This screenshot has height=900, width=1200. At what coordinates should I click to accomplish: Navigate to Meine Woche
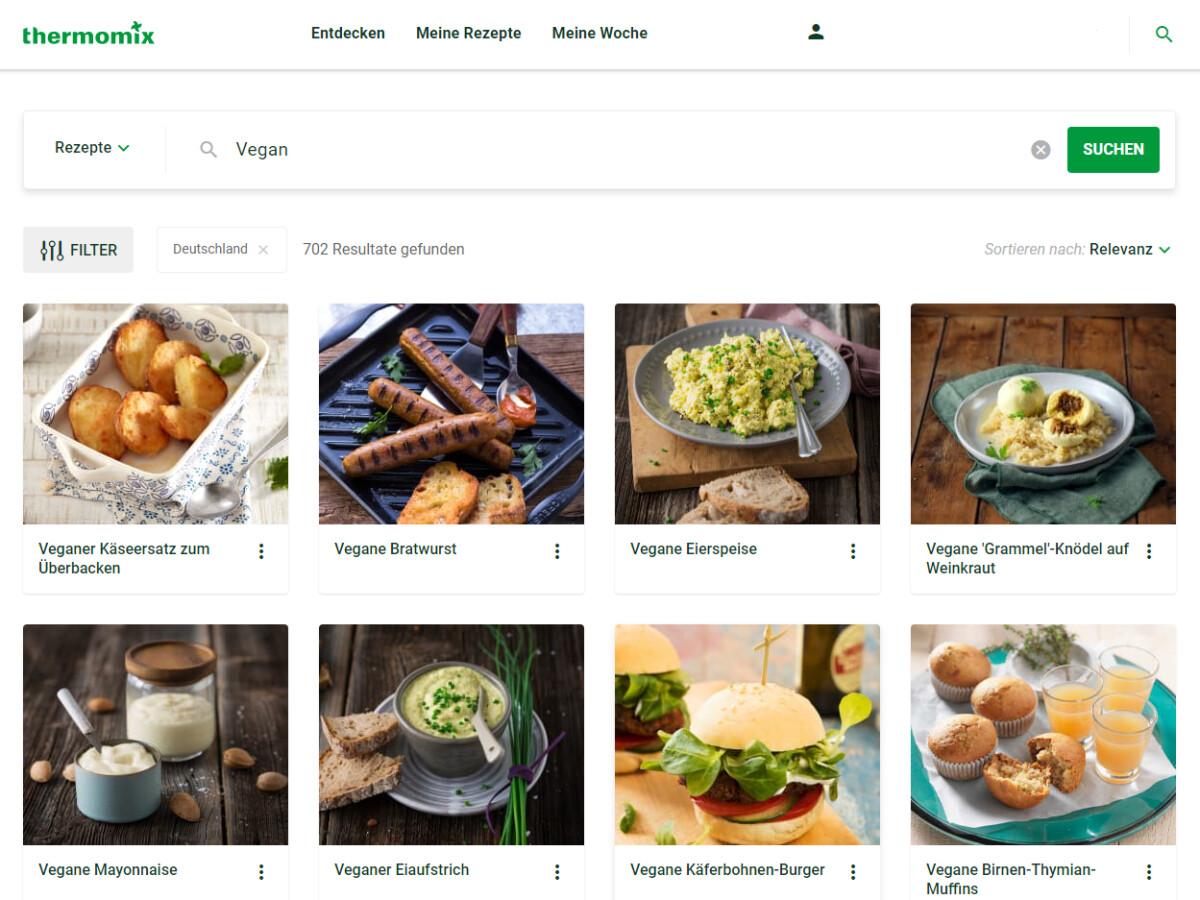[599, 33]
